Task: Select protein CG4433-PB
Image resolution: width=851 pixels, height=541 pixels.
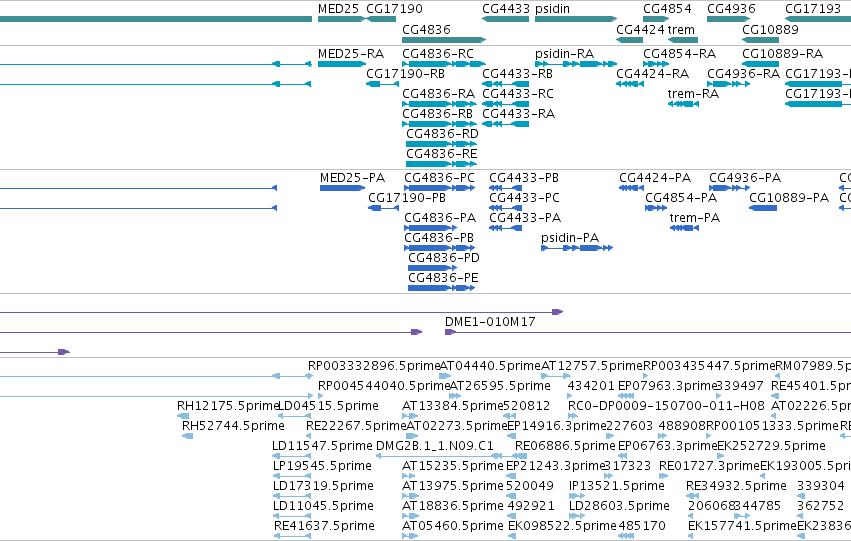Action: tap(523, 178)
